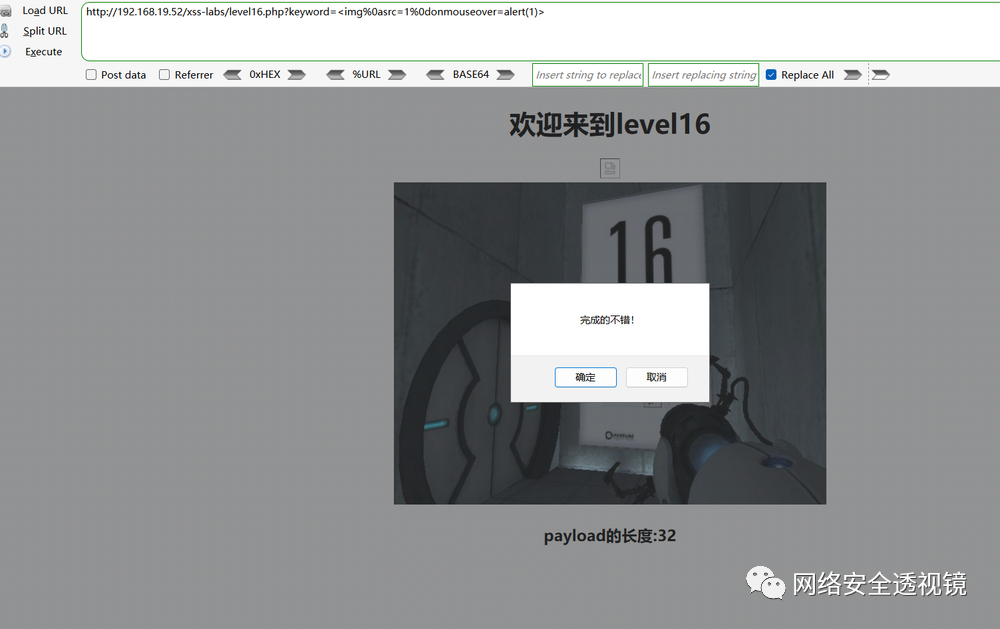The width and height of the screenshot is (1000, 629).
Task: Click the Execute play icon
Action: 5,51
